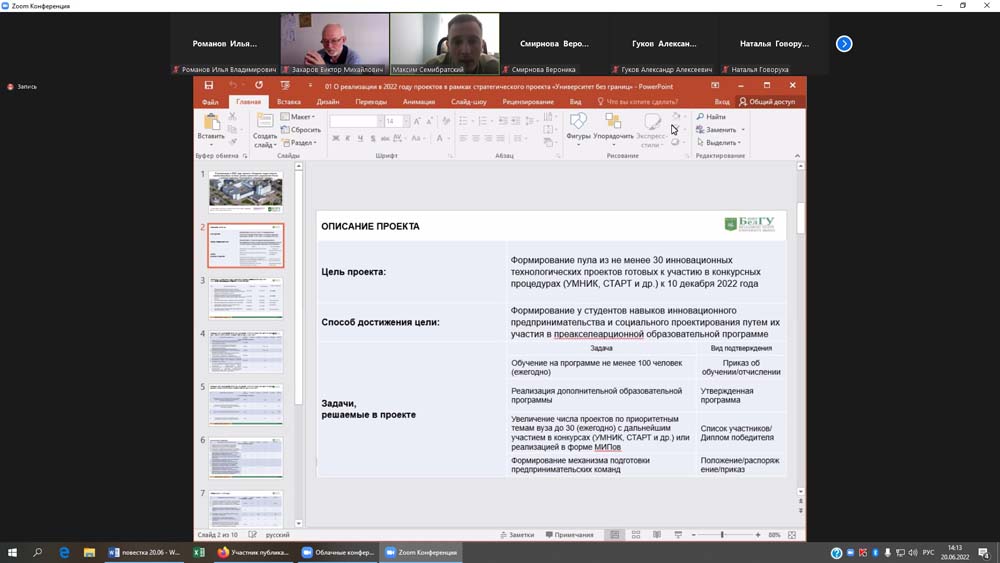Switch to the Animation (Анимация) tab
This screenshot has width=1000, height=563.
pyautogui.click(x=419, y=102)
